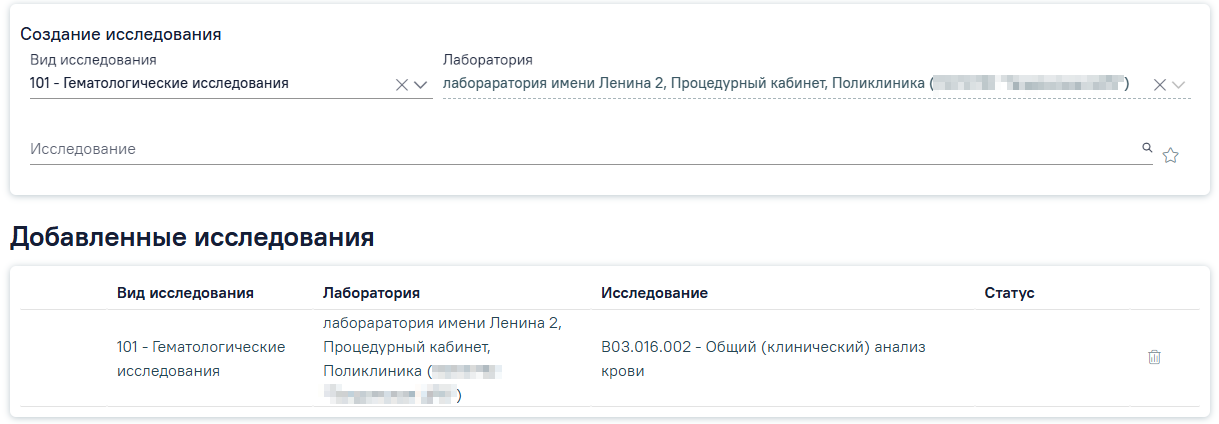The image size is (1219, 424).
Task: Clear the selected Вид исследования value
Action: [402, 85]
